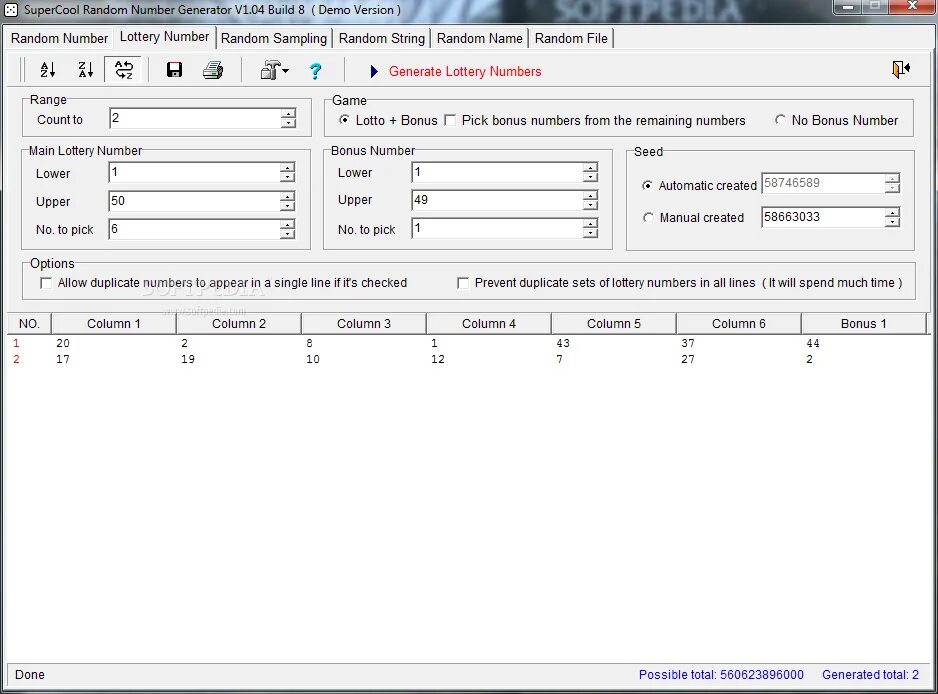Click the dice application icon in title bar
The image size is (938, 694).
point(11,10)
